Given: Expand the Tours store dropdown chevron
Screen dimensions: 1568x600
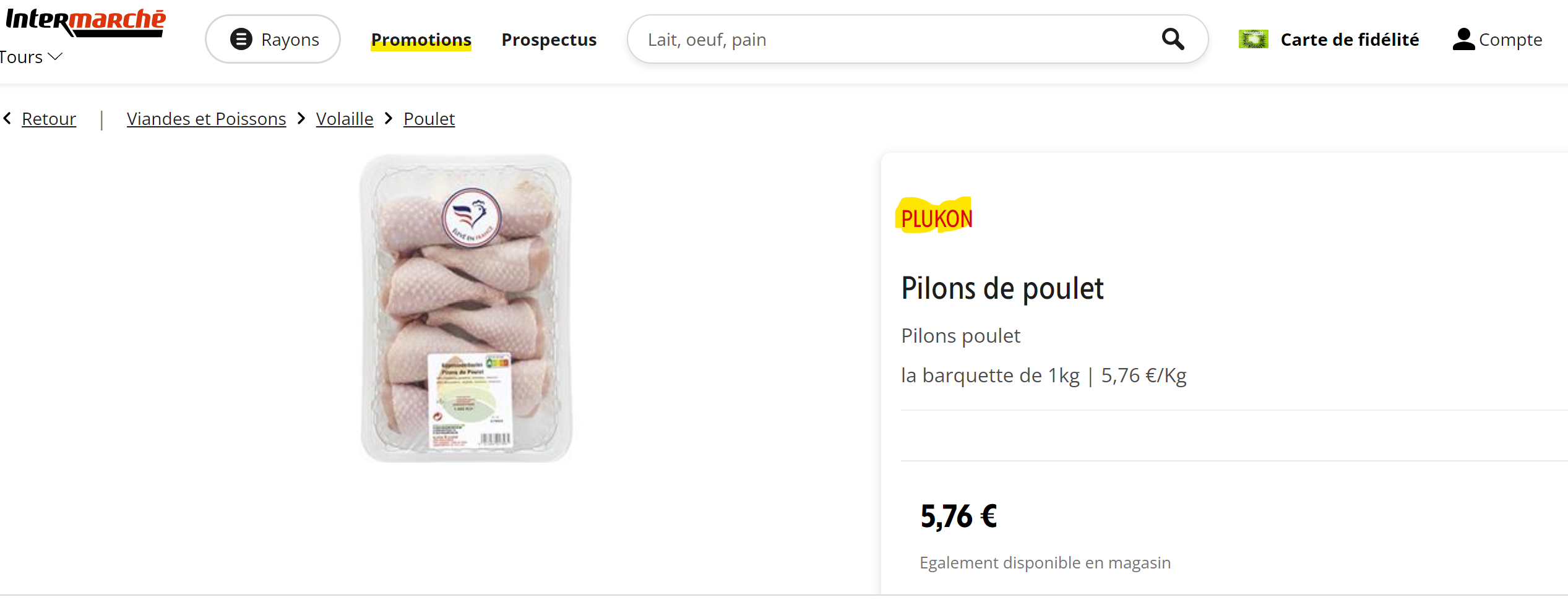Looking at the screenshot, I should (55, 56).
